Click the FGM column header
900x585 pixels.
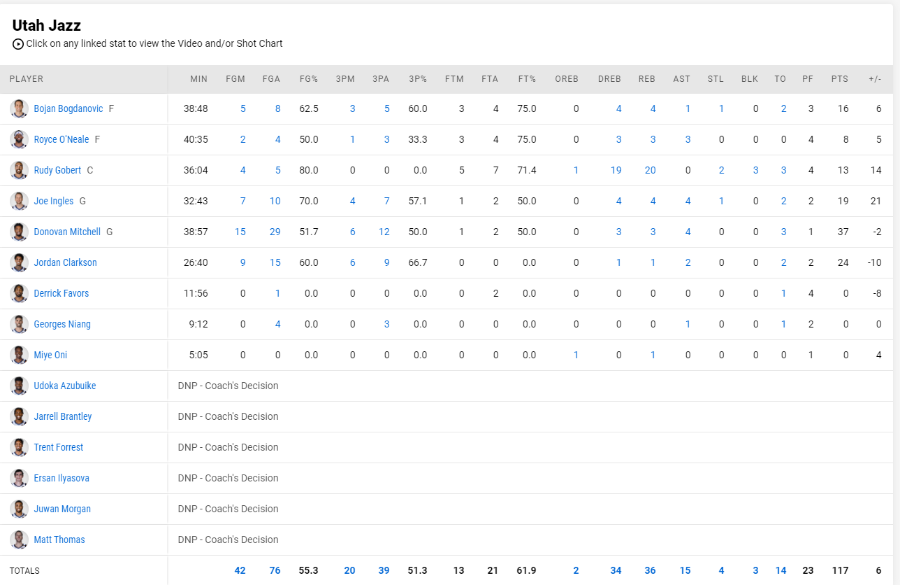pos(235,79)
